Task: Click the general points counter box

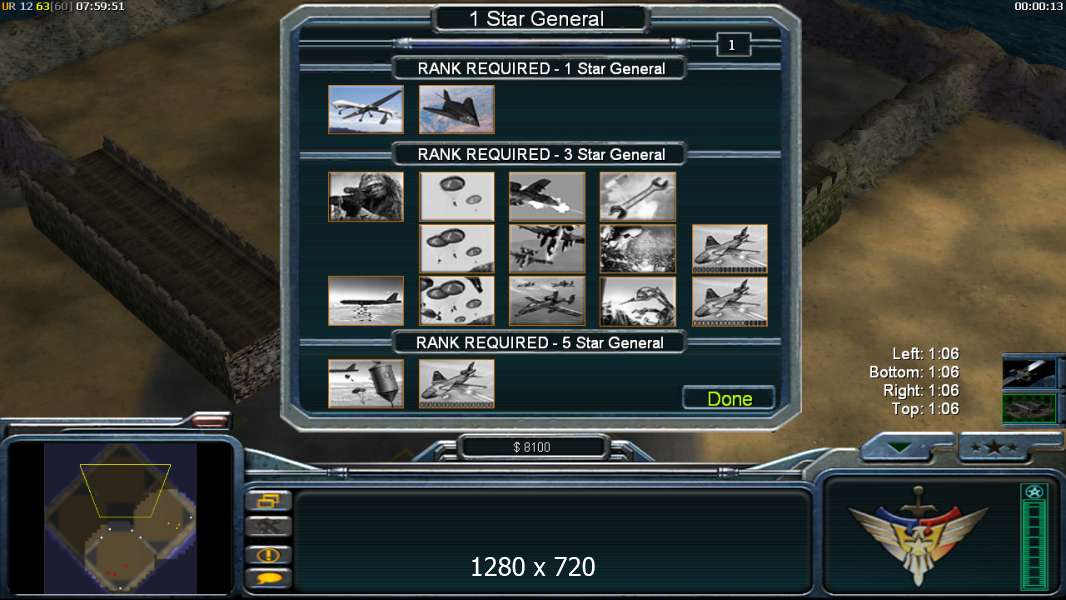Action: point(733,45)
